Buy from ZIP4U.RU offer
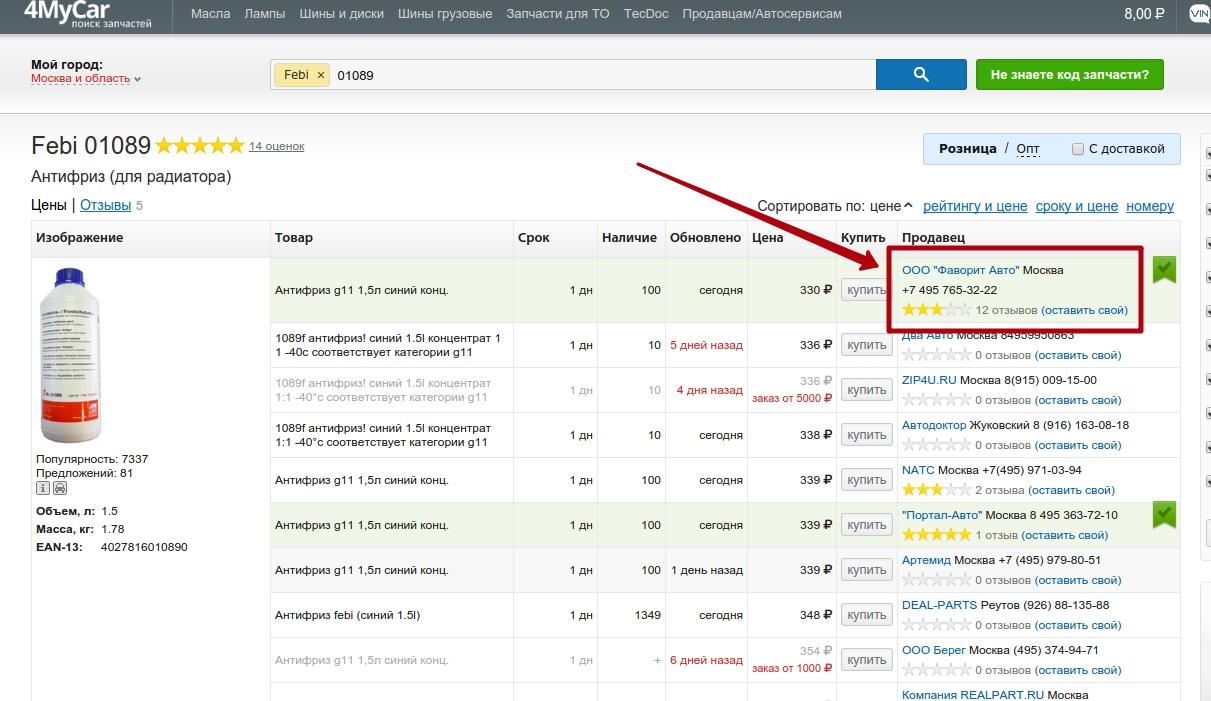1211x701 pixels. click(x=865, y=390)
